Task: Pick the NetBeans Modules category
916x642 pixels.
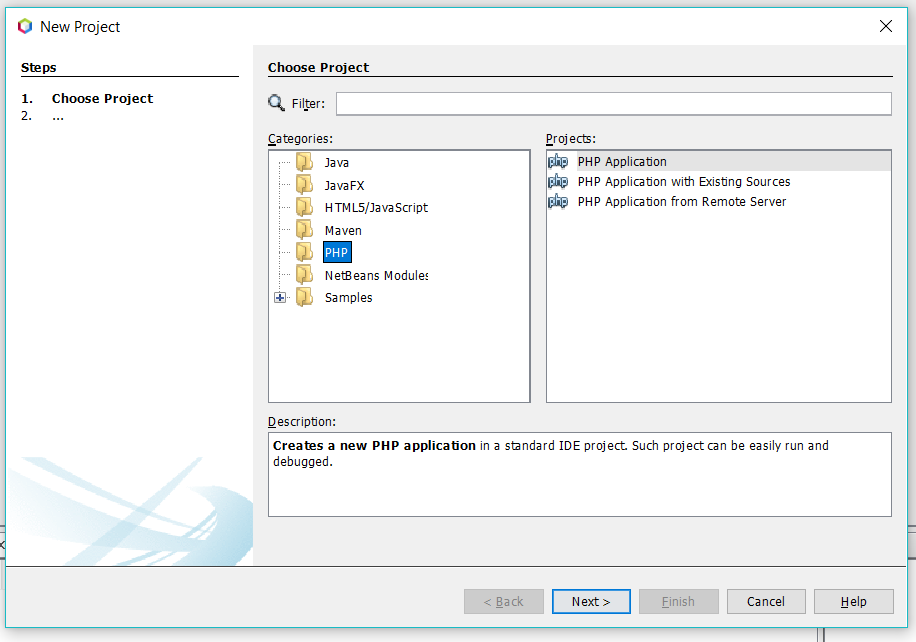Action: click(x=376, y=275)
